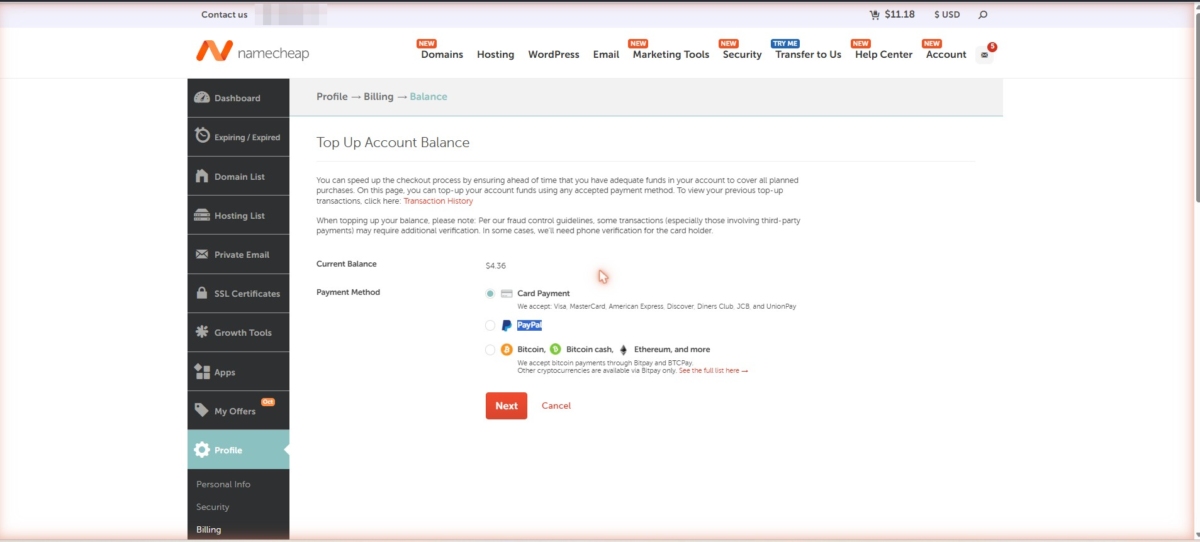Open the Hosting menu
1200x542 pixels.
[x=495, y=55]
